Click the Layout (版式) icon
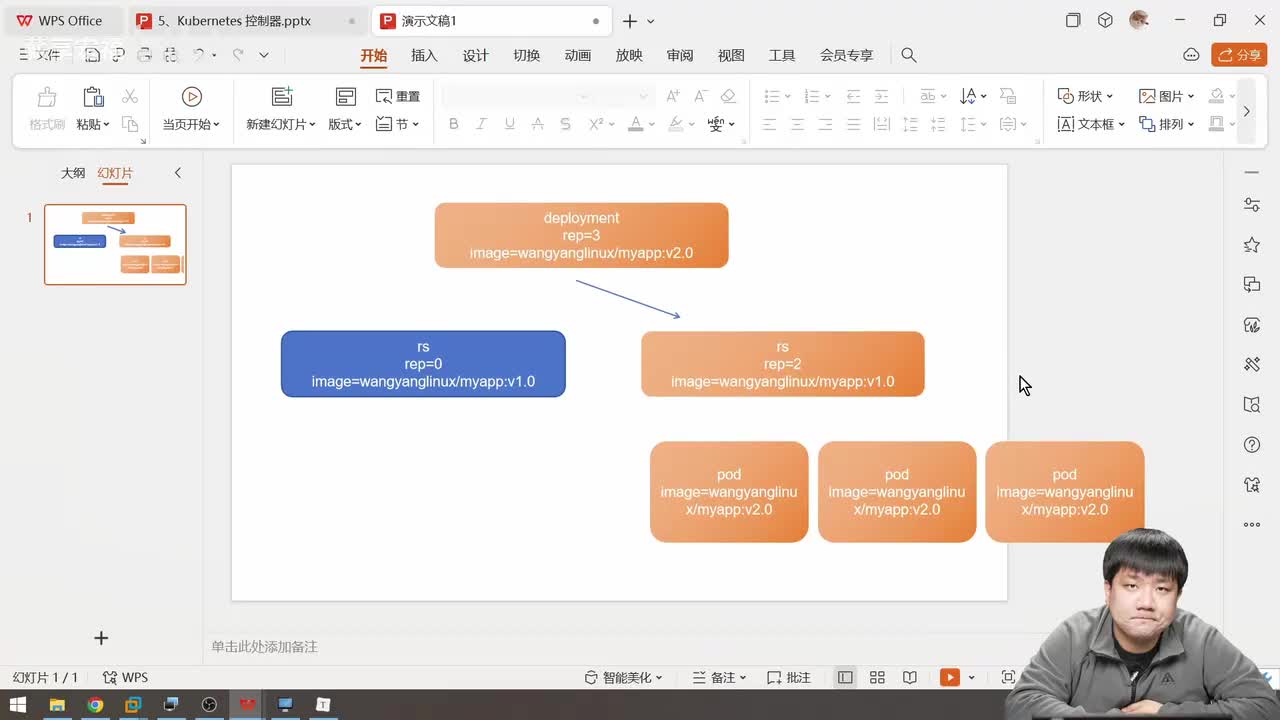1280x720 pixels. pyautogui.click(x=345, y=97)
